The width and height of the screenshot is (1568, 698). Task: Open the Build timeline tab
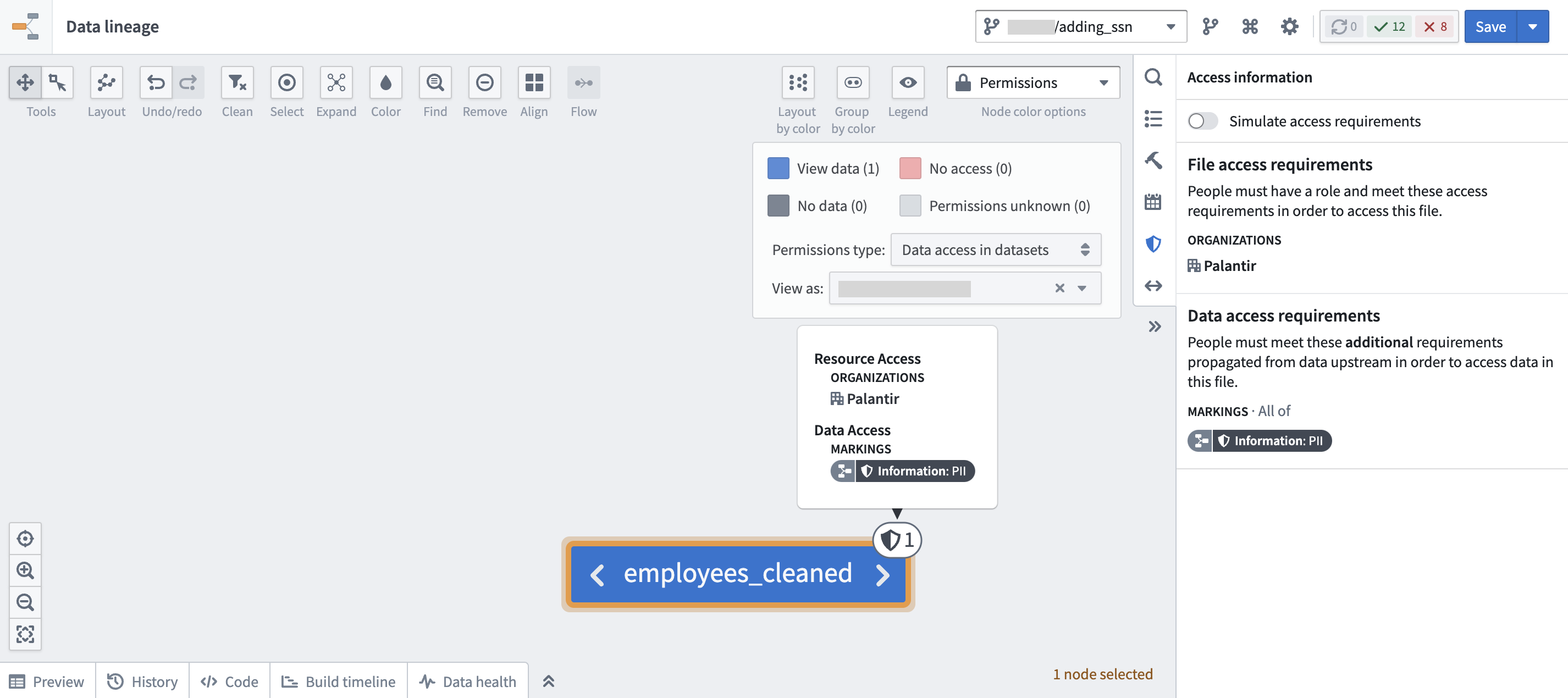coord(339,681)
